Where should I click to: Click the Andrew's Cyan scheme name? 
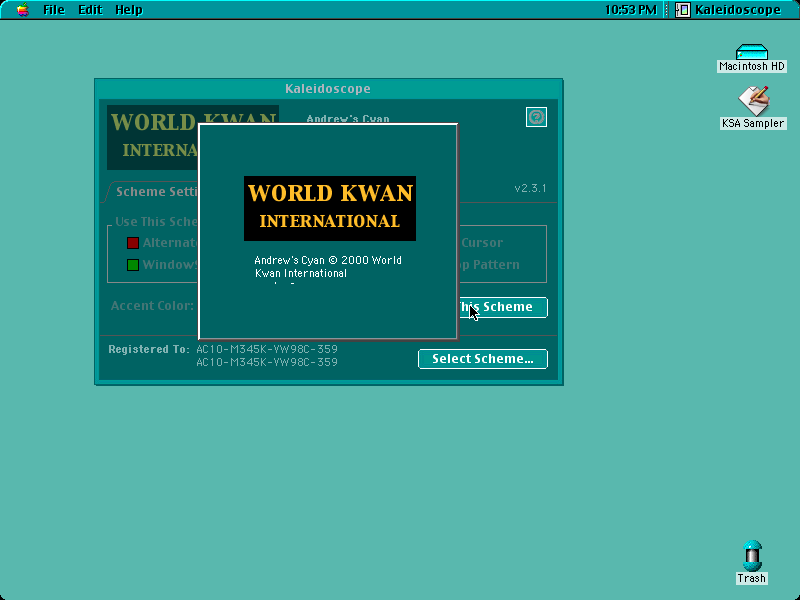348,119
